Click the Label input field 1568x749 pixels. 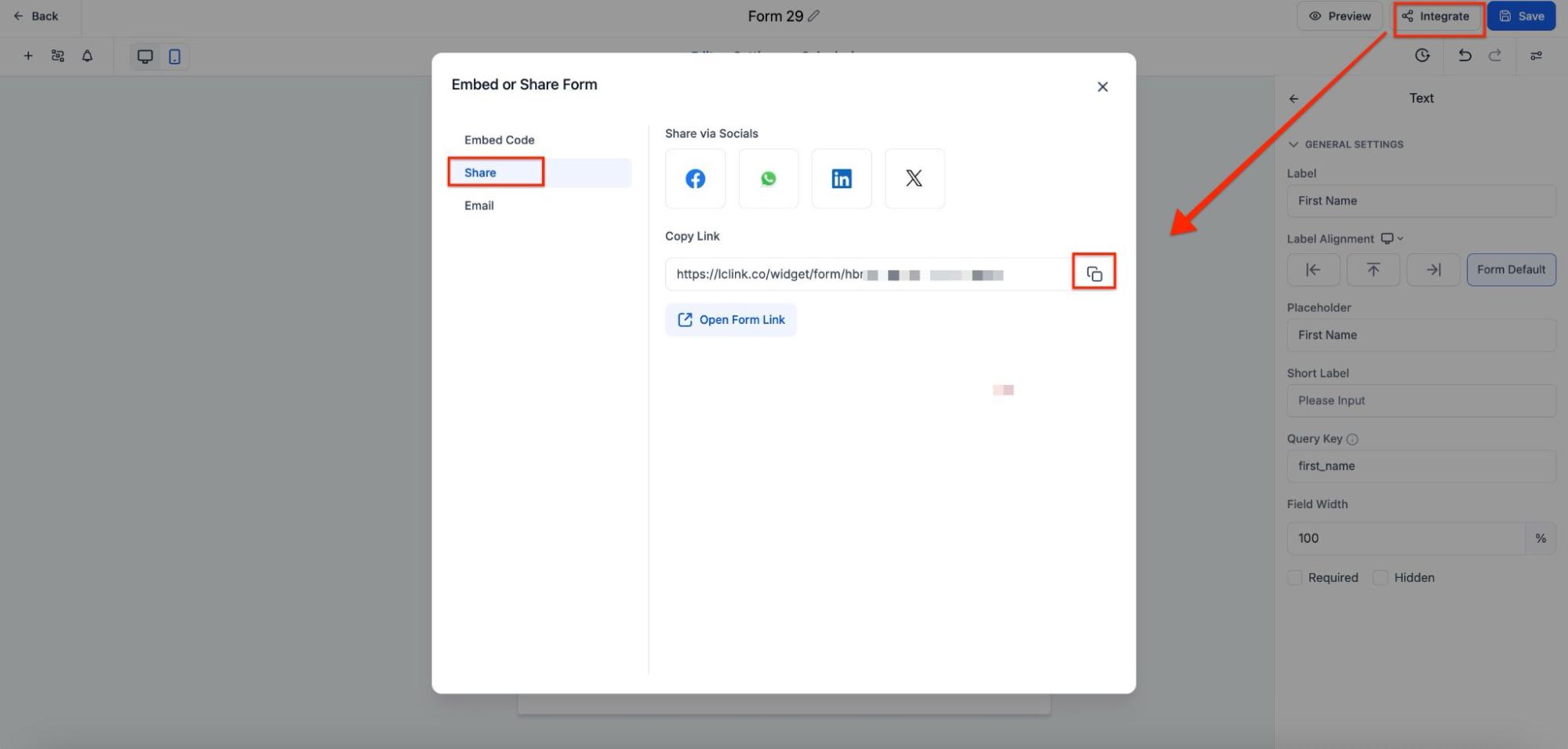1421,201
